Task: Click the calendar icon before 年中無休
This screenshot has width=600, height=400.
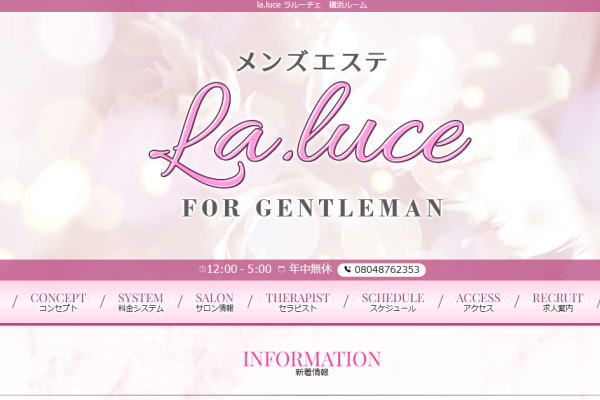Action: tap(281, 269)
